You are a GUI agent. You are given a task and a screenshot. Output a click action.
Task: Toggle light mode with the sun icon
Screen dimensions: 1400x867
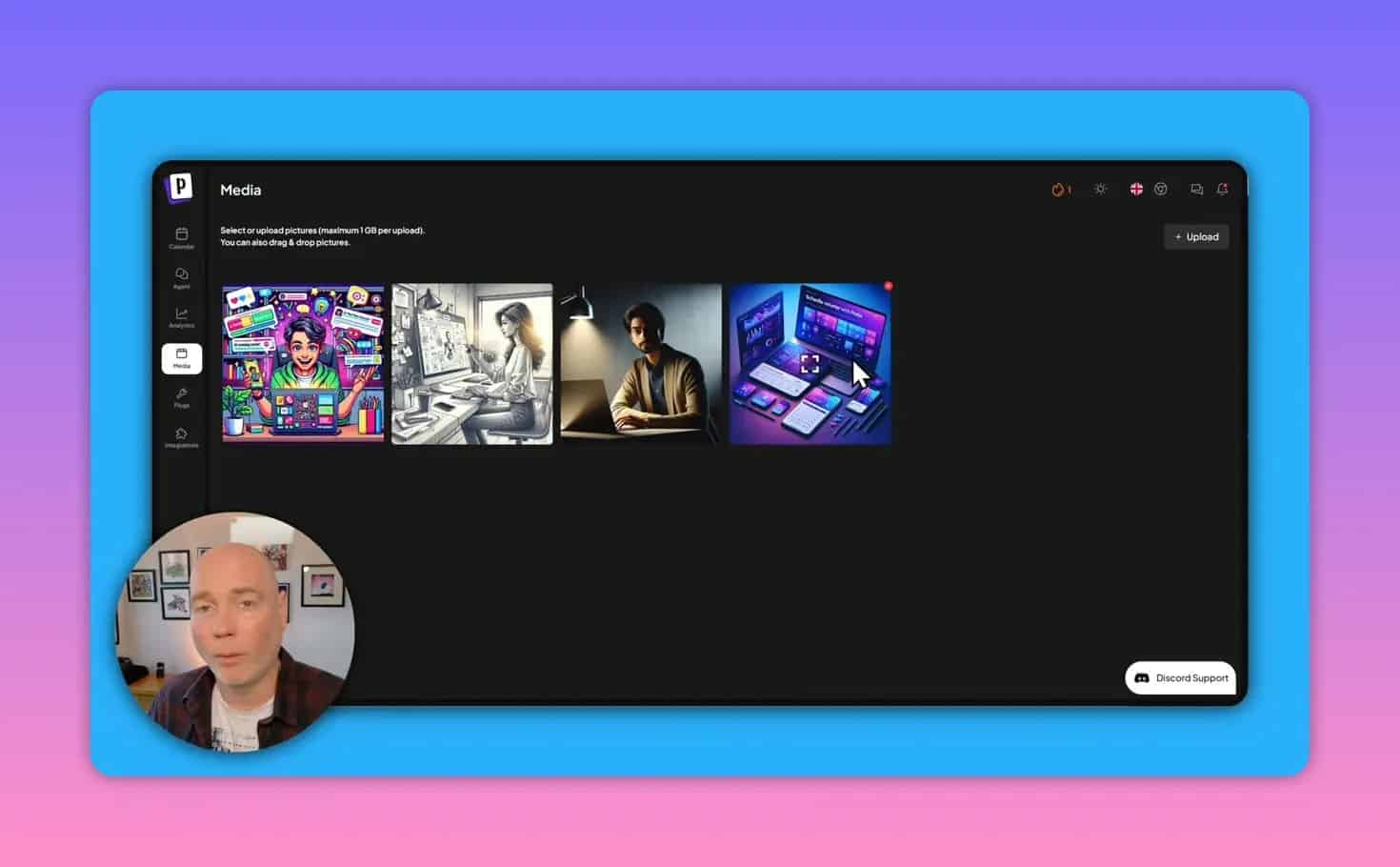click(1100, 190)
